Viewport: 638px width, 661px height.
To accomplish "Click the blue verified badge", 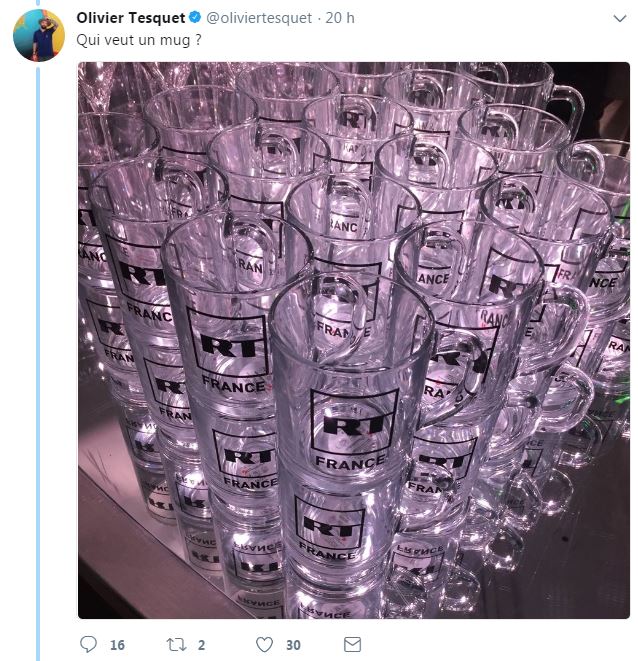I will [x=194, y=18].
